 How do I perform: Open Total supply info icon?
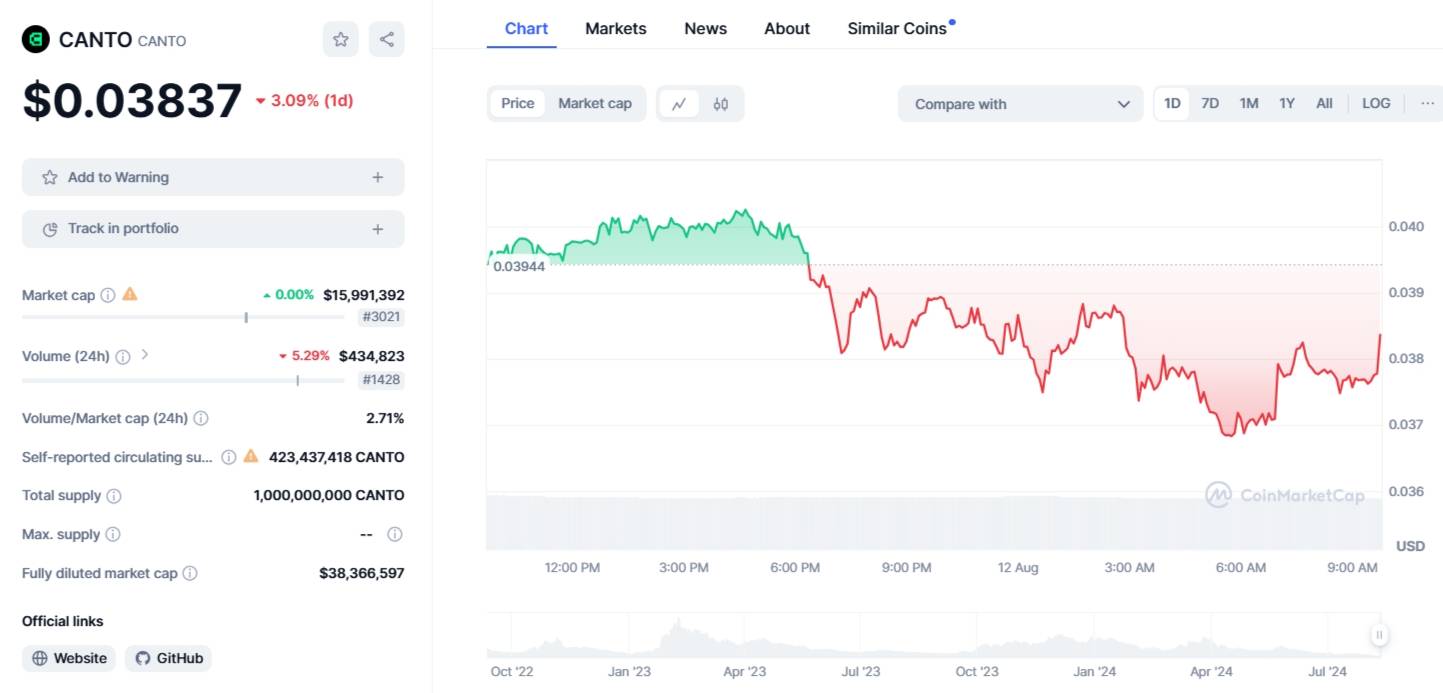[114, 496]
